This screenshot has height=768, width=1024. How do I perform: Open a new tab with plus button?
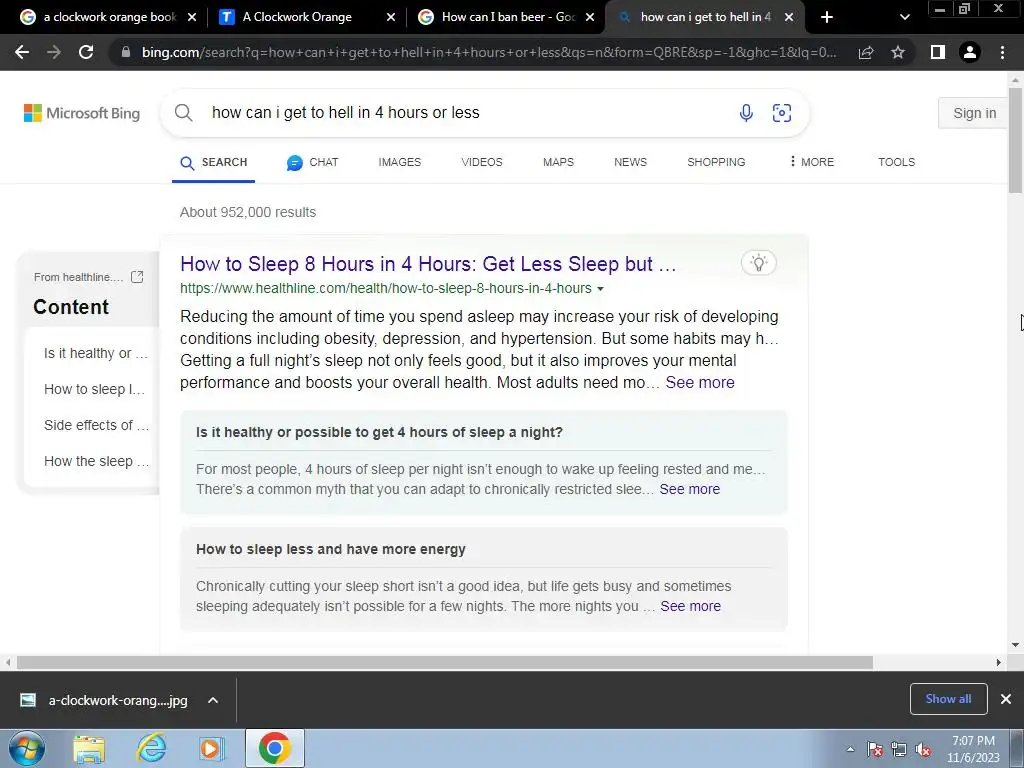[x=827, y=17]
